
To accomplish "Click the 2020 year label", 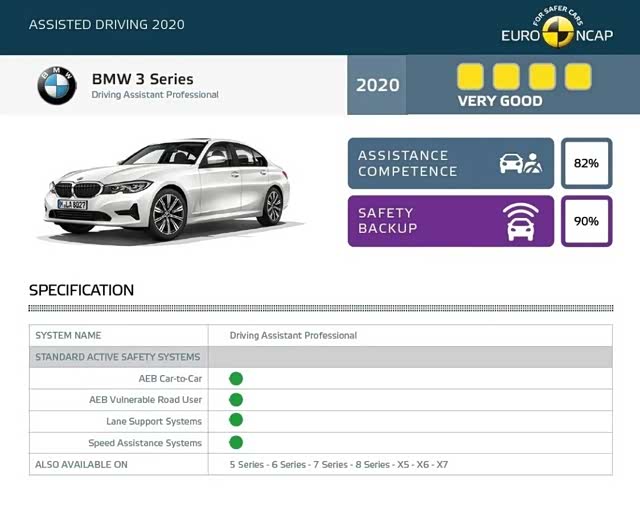I will [x=375, y=86].
